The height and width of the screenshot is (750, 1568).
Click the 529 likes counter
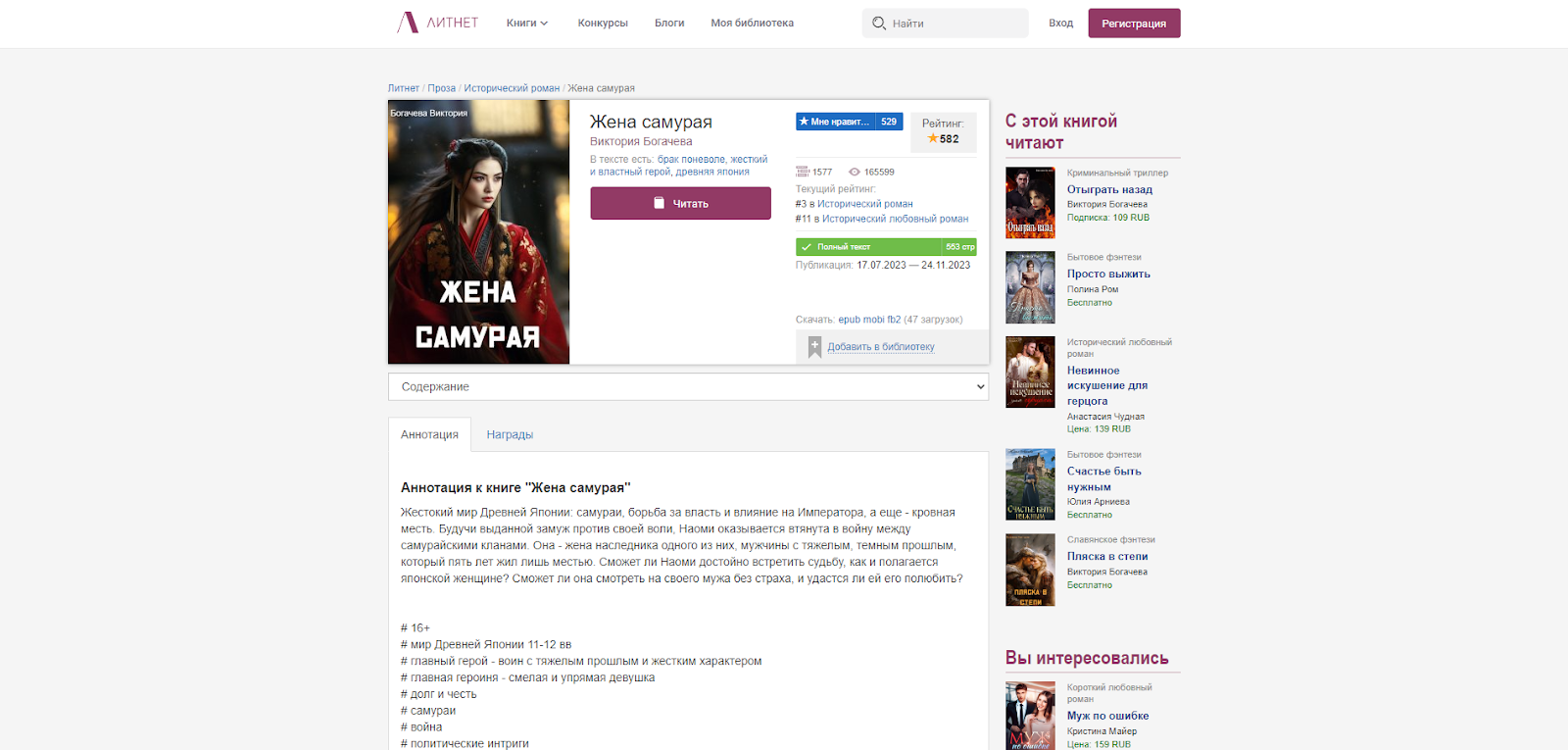coord(889,122)
